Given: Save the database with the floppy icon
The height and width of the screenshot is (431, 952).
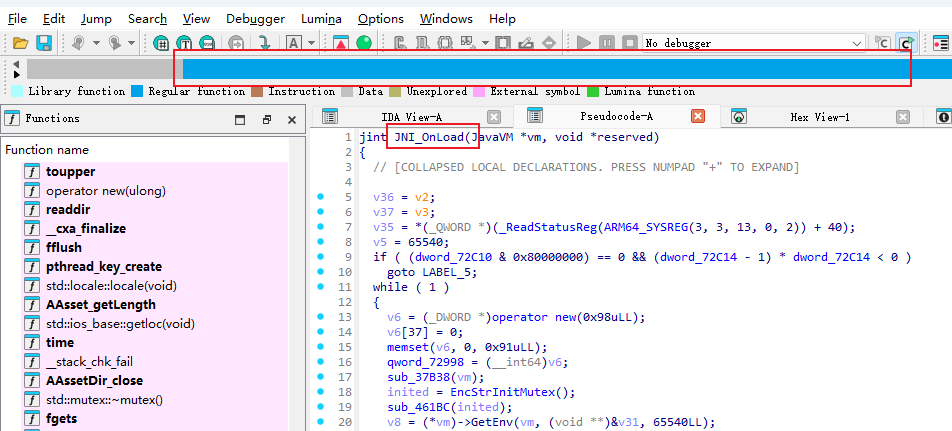Looking at the screenshot, I should 44,43.
